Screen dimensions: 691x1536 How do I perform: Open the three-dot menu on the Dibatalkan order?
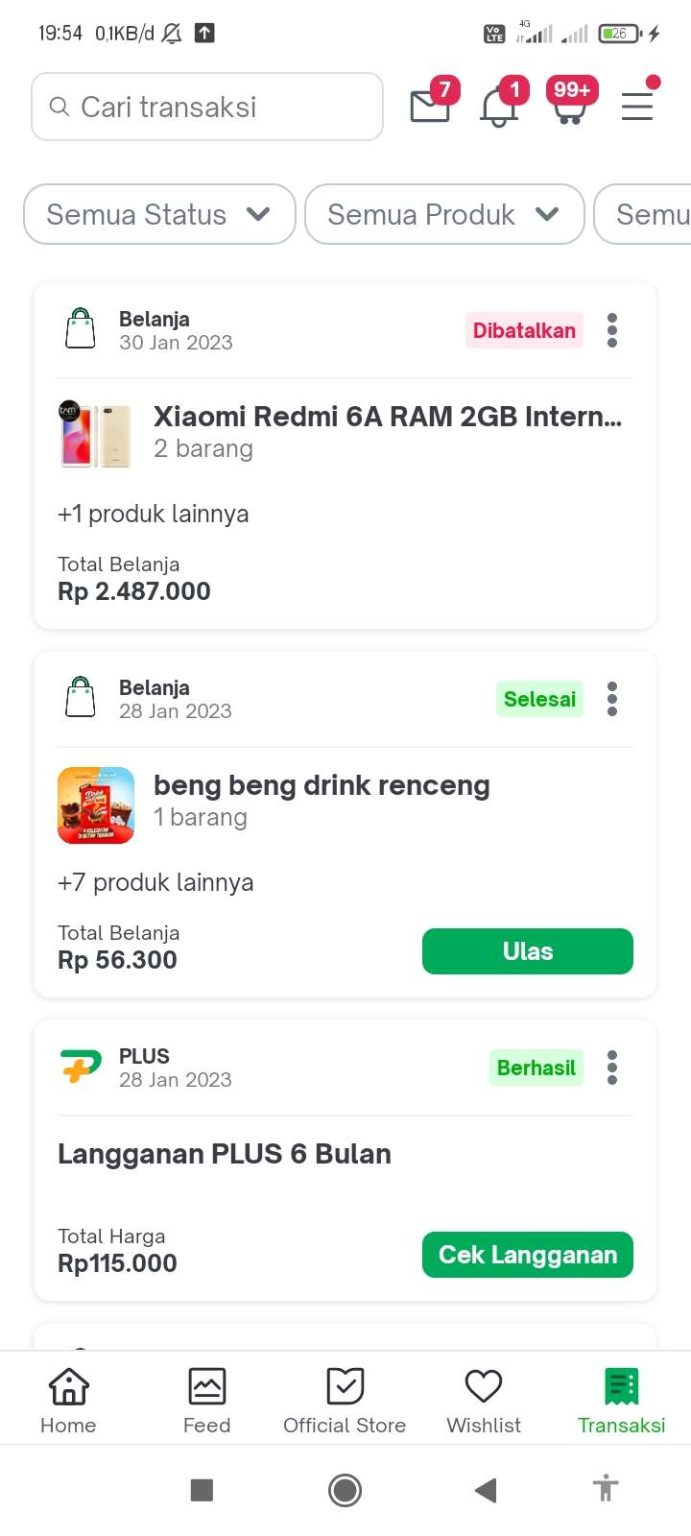[x=611, y=331]
